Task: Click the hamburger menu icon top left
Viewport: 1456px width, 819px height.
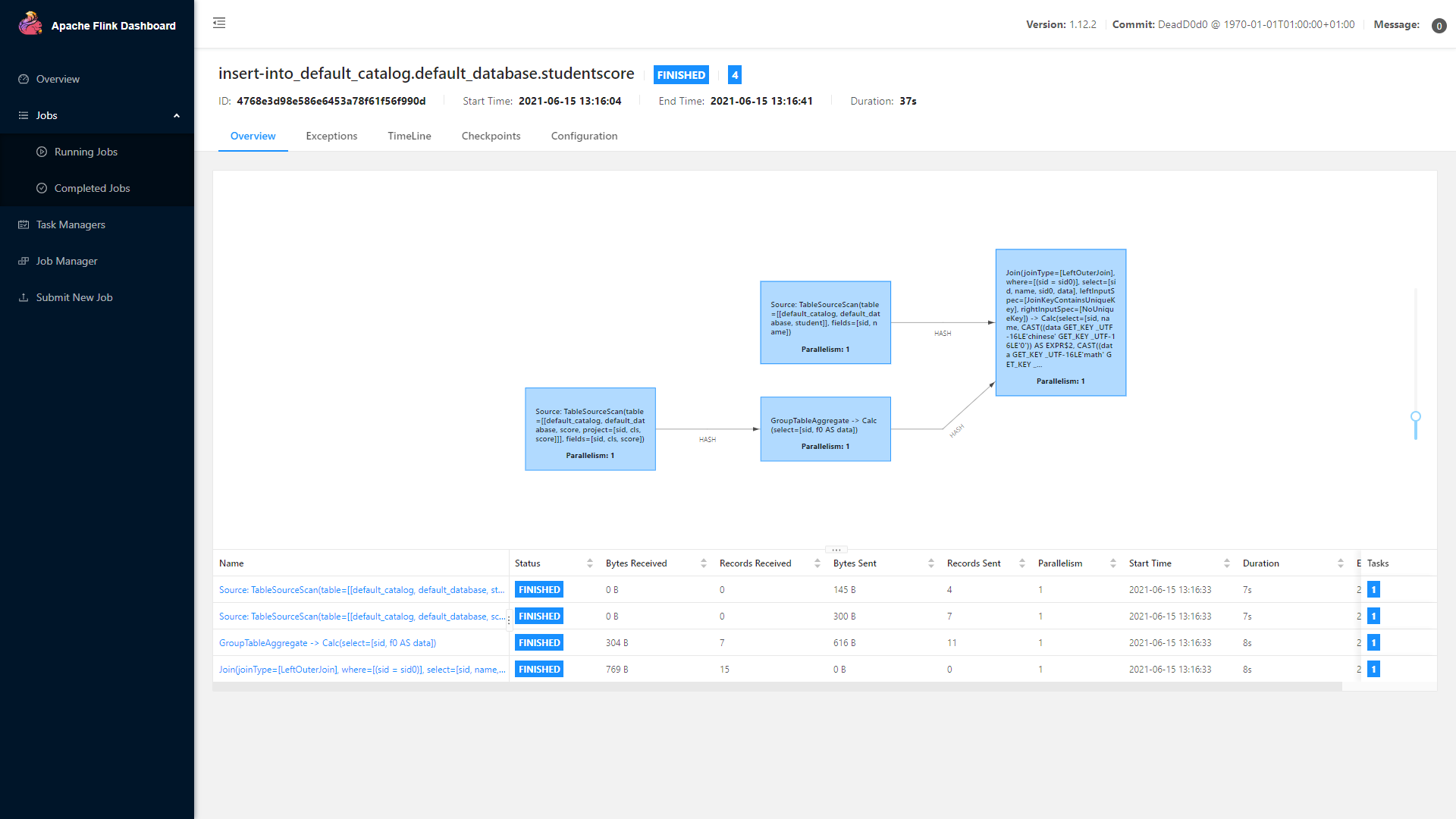Action: [219, 23]
